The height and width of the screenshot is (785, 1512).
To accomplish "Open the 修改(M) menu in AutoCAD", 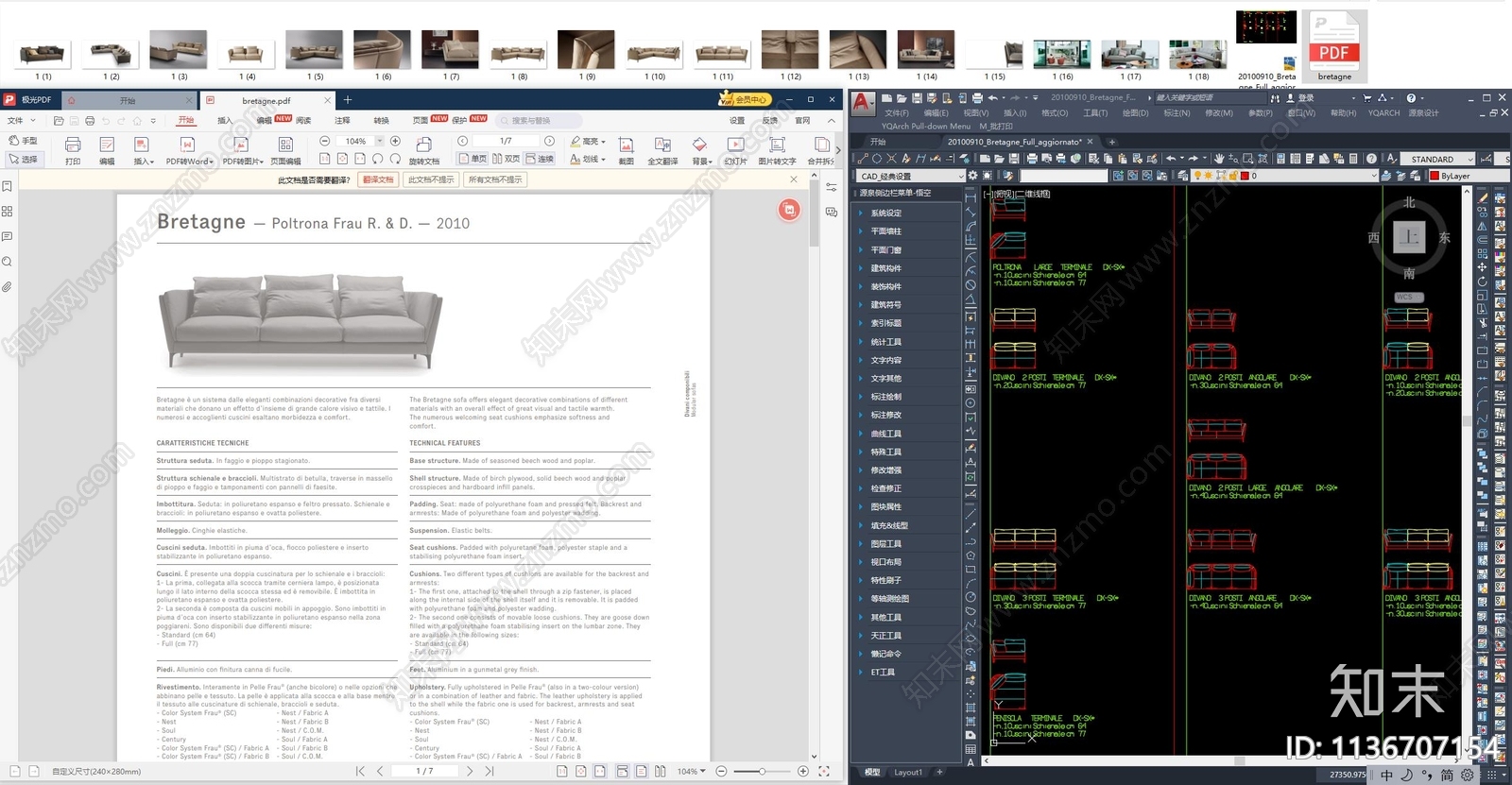I will click(x=1219, y=113).
